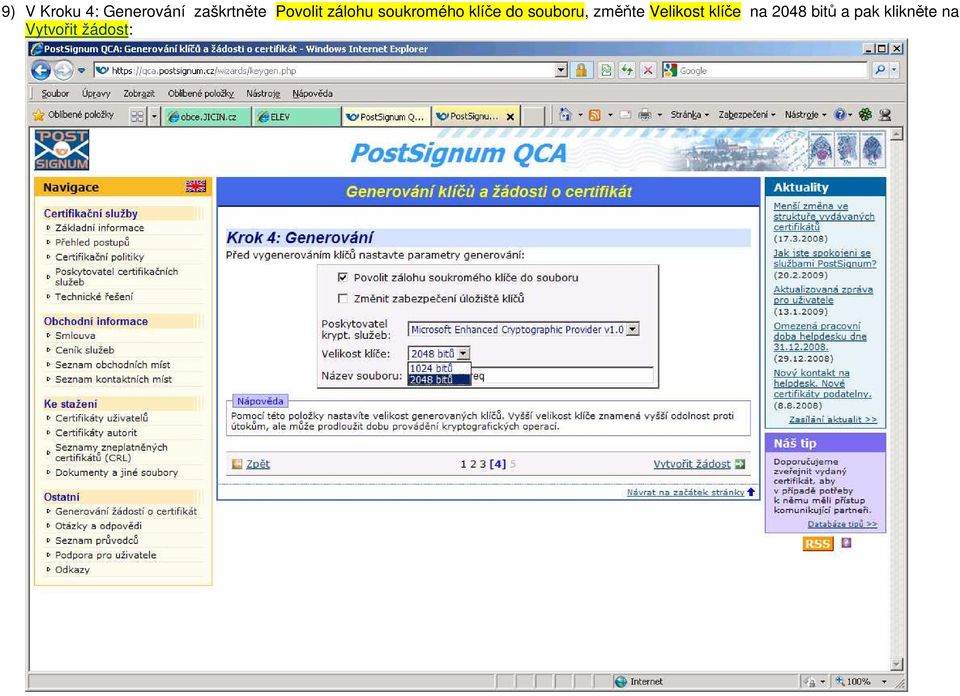Open Základní informace in navigation

coord(100,228)
